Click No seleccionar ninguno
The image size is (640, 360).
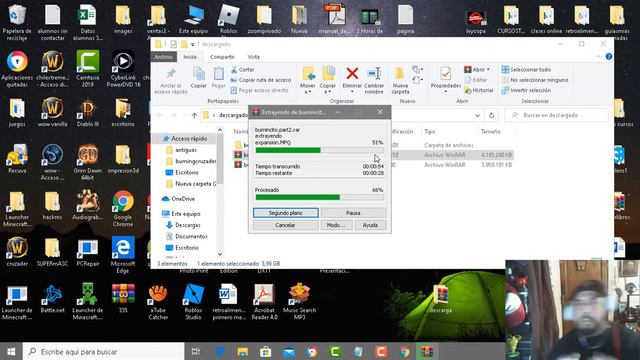click(x=535, y=80)
